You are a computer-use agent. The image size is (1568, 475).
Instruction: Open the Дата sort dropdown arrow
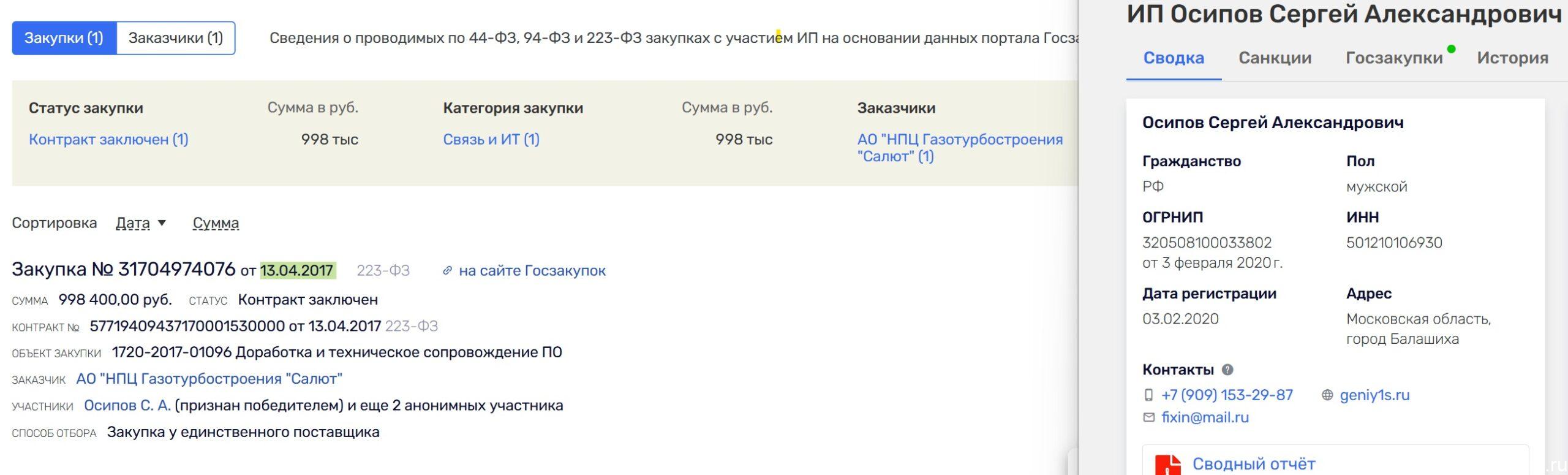point(162,222)
